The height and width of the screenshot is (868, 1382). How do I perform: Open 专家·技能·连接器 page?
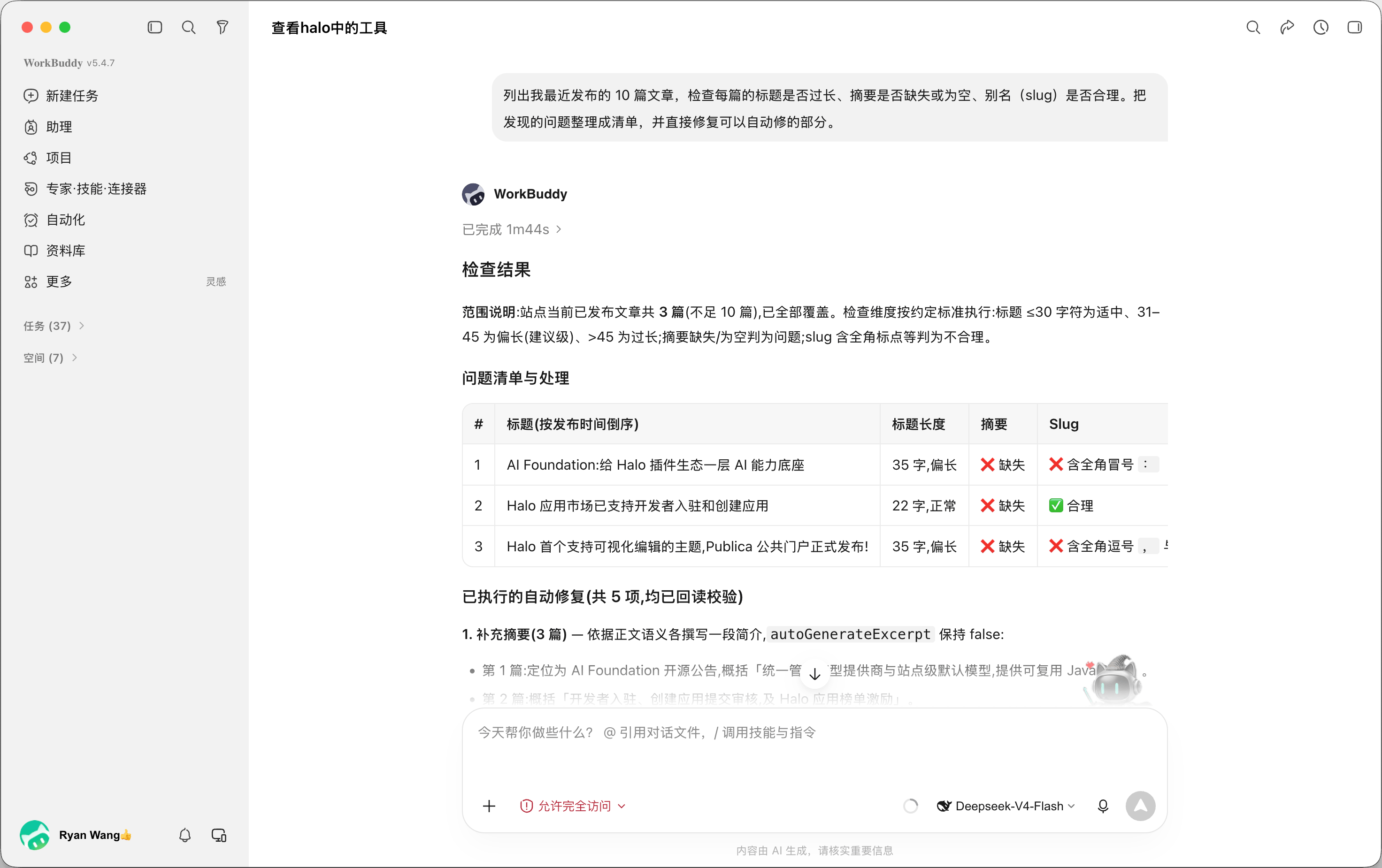tap(85, 189)
